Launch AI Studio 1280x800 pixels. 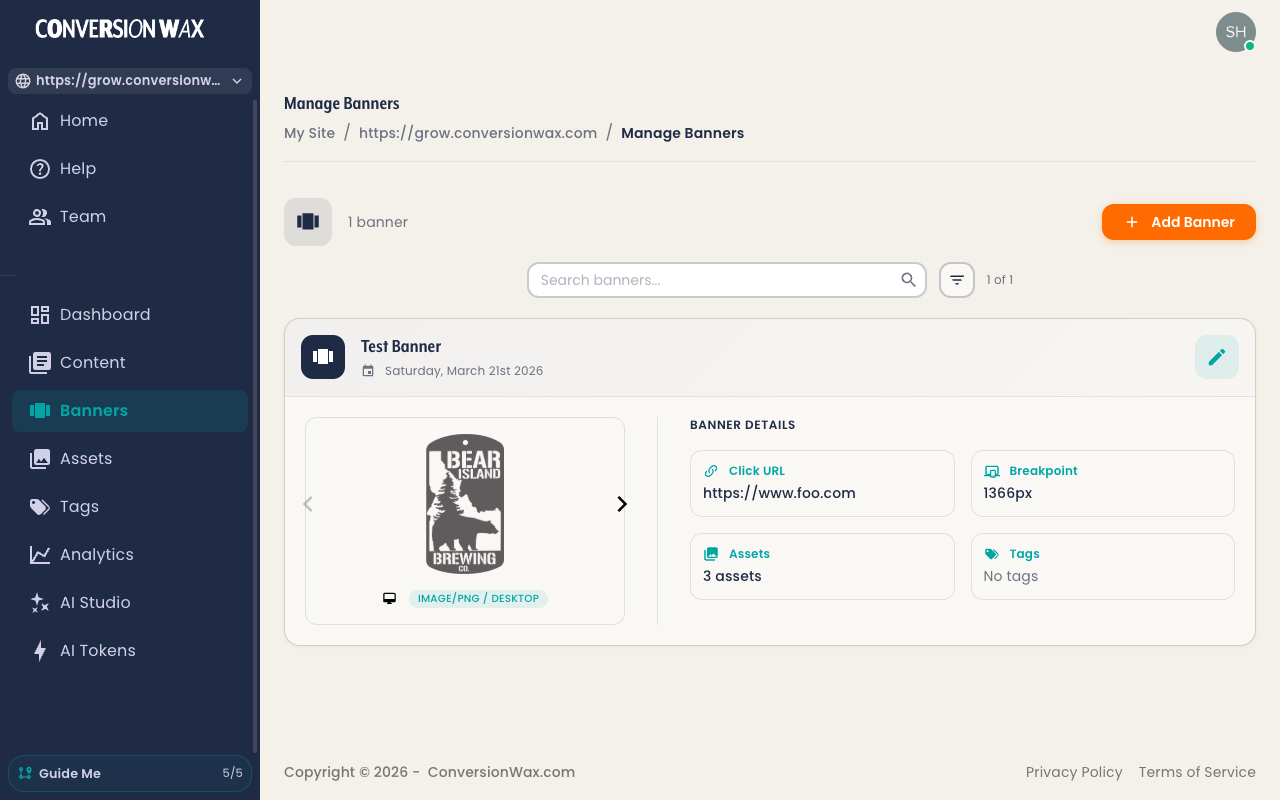tap(95, 602)
